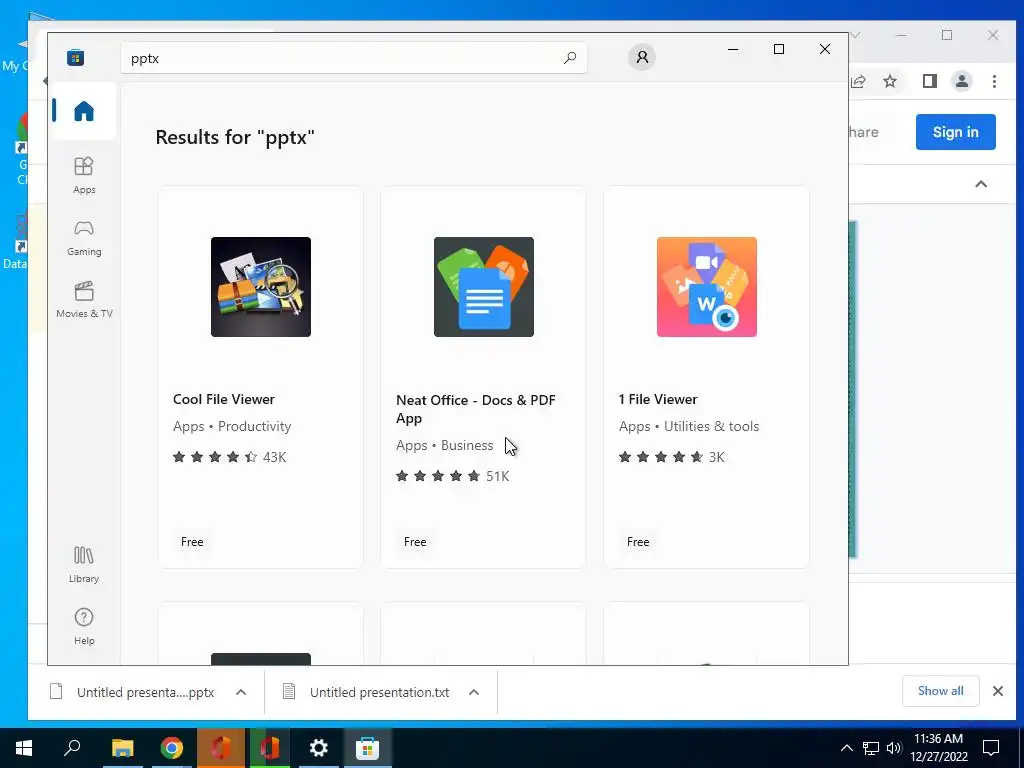Viewport: 1024px width, 768px height.
Task: Open Chrome three-dot menu
Action: coord(994,81)
